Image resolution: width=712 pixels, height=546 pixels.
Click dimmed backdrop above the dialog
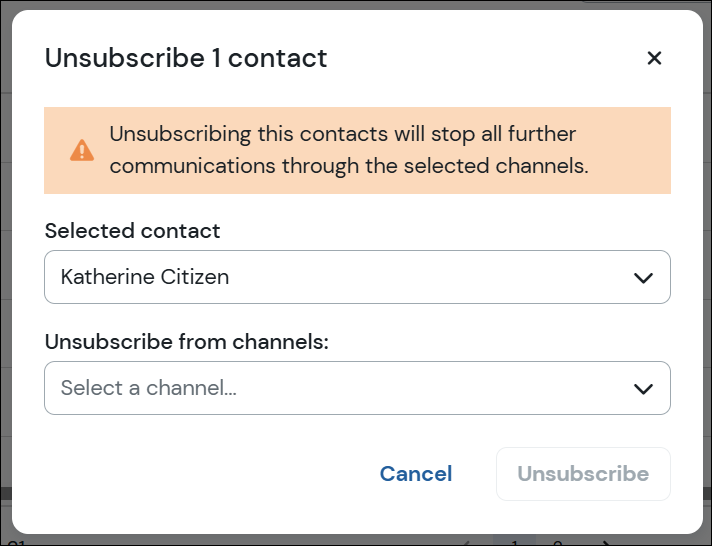pyautogui.click(x=356, y=5)
